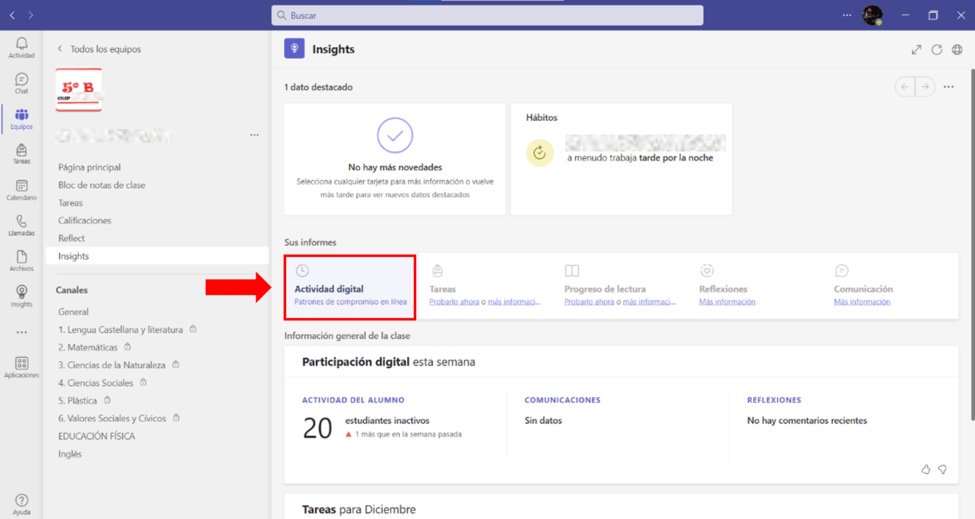975x519 pixels.
Task: Open Tareas app in the left rail
Action: (x=21, y=154)
